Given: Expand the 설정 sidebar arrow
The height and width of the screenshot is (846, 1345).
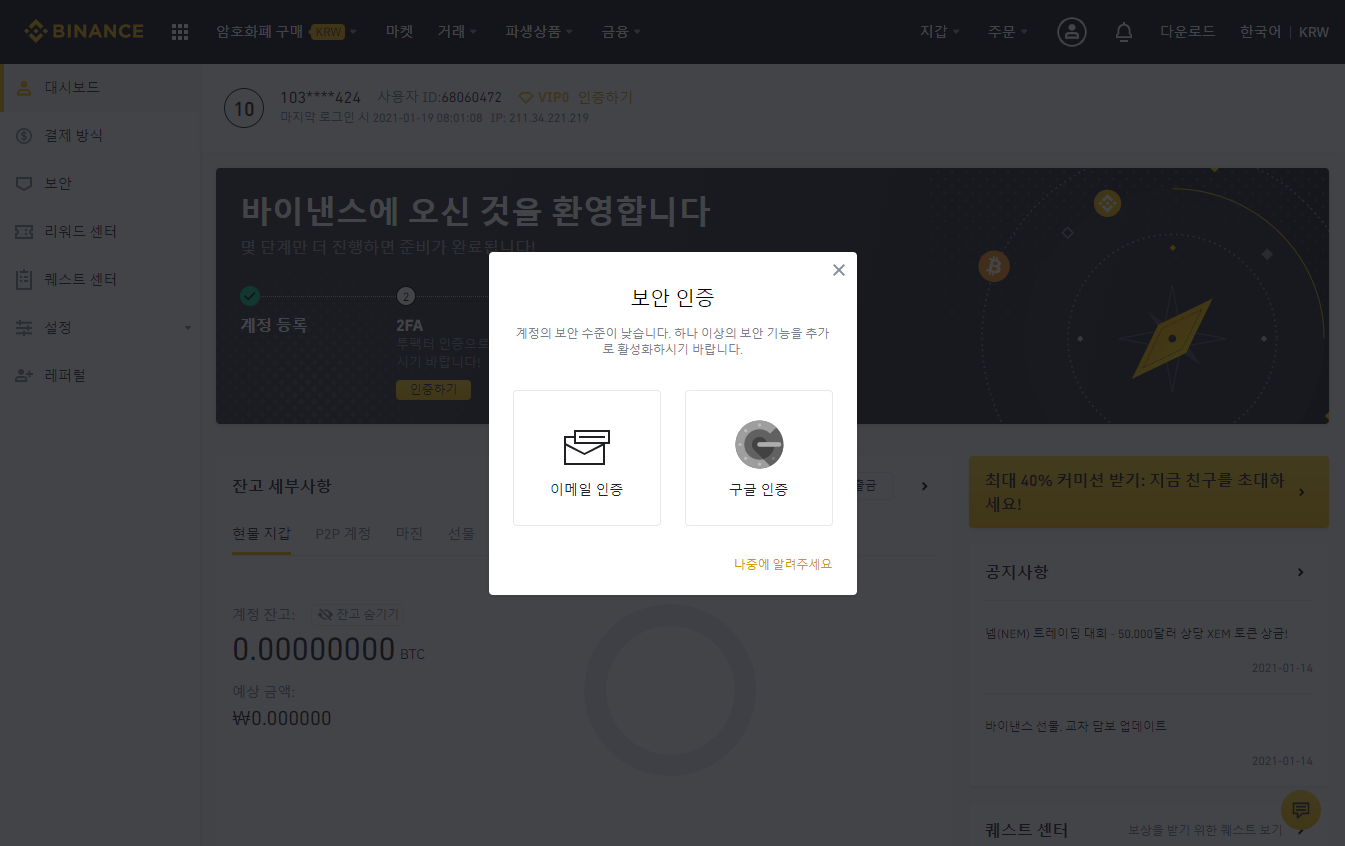Looking at the screenshot, I should 188,328.
